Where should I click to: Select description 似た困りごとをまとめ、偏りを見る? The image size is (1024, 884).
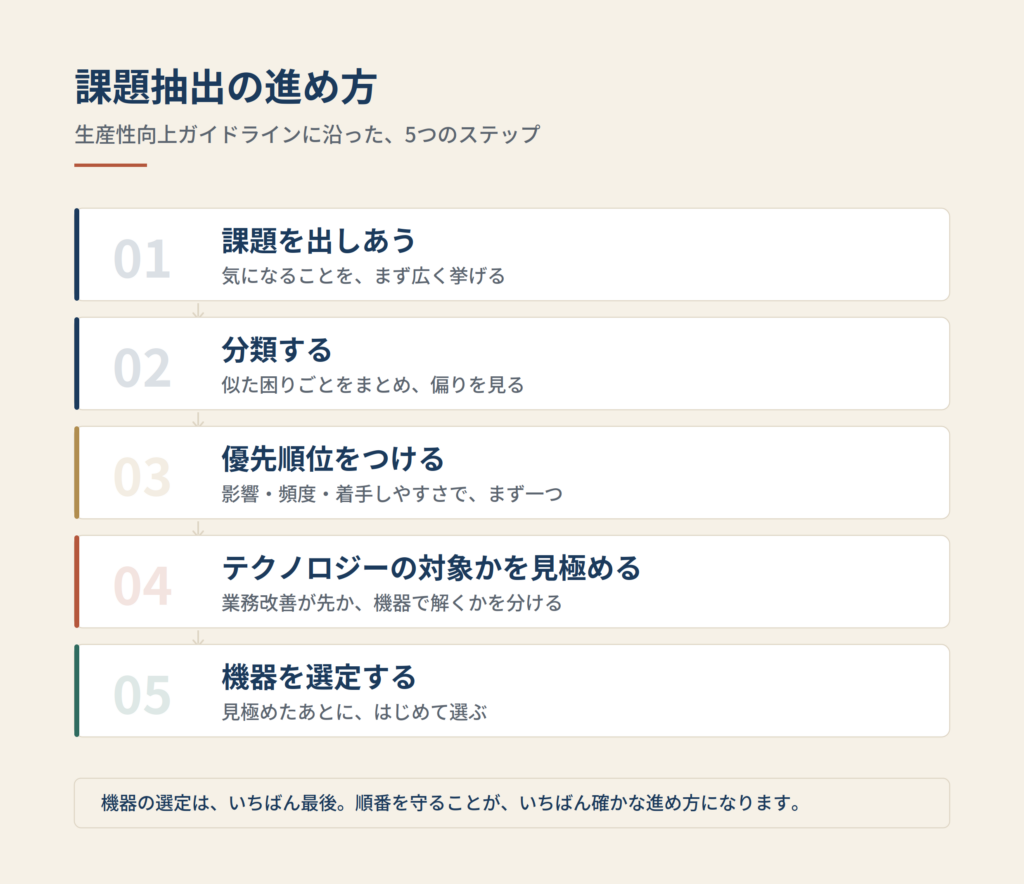point(373,385)
